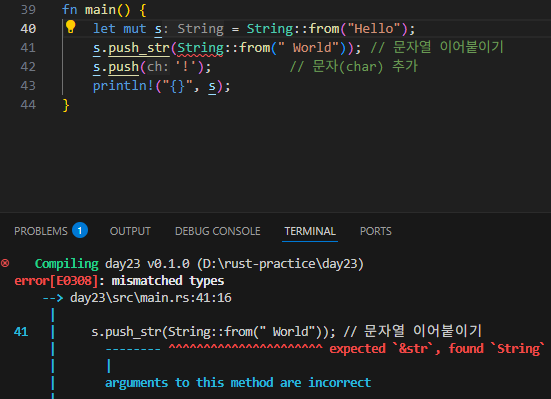
Task: Switch to the DEBUG CONSOLE tab
Action: [218, 231]
